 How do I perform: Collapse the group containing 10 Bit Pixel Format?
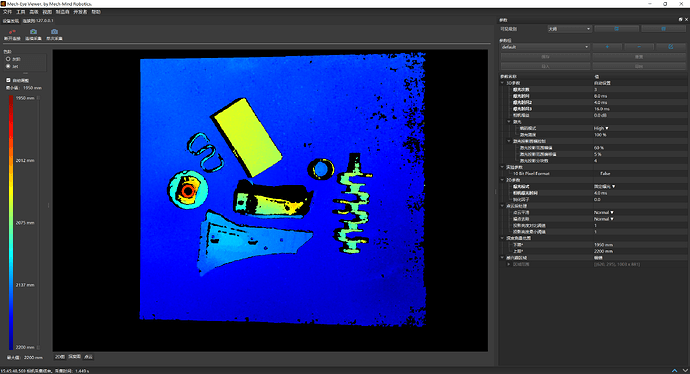pos(502,167)
